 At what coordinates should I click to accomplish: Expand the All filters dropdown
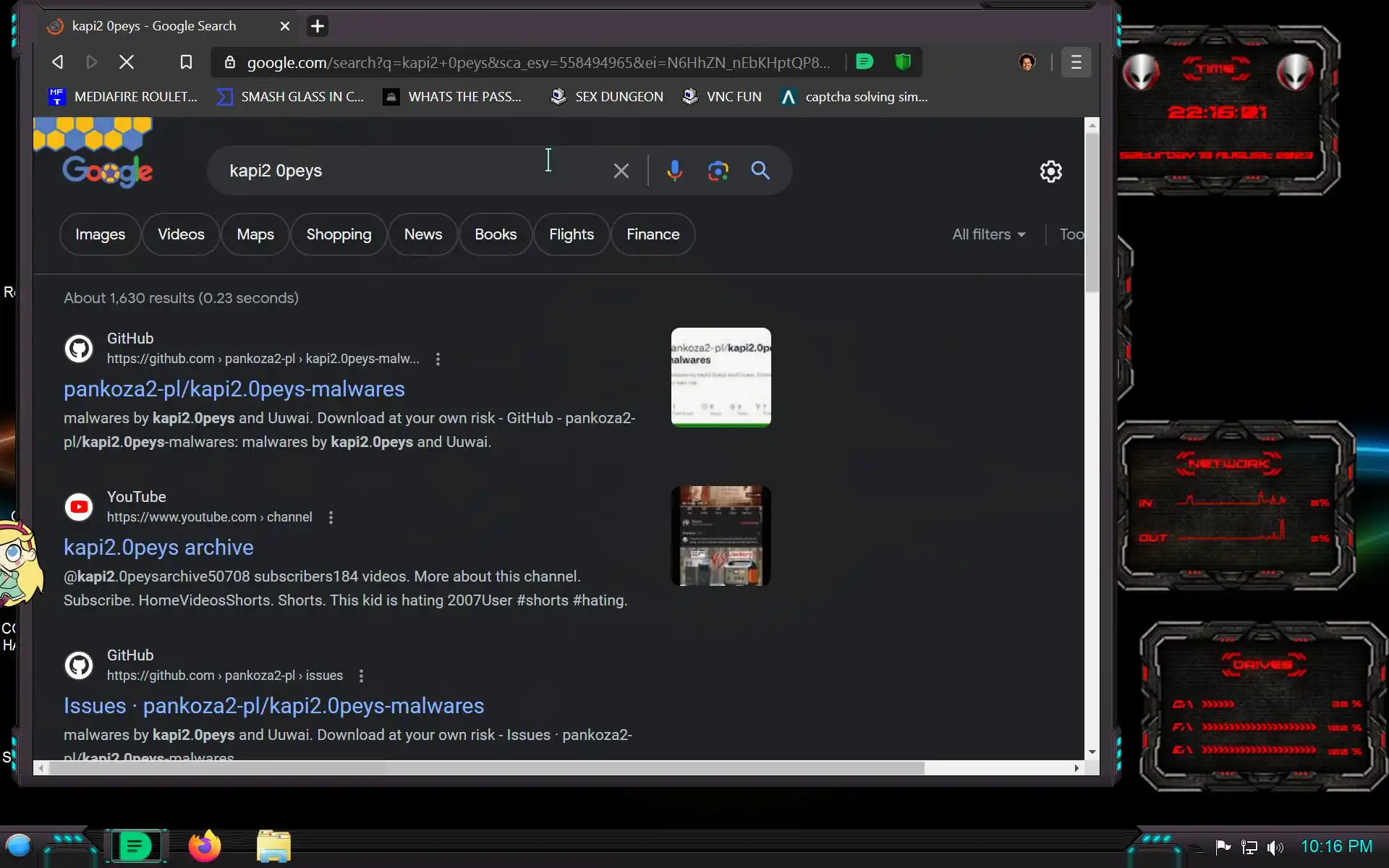988,234
